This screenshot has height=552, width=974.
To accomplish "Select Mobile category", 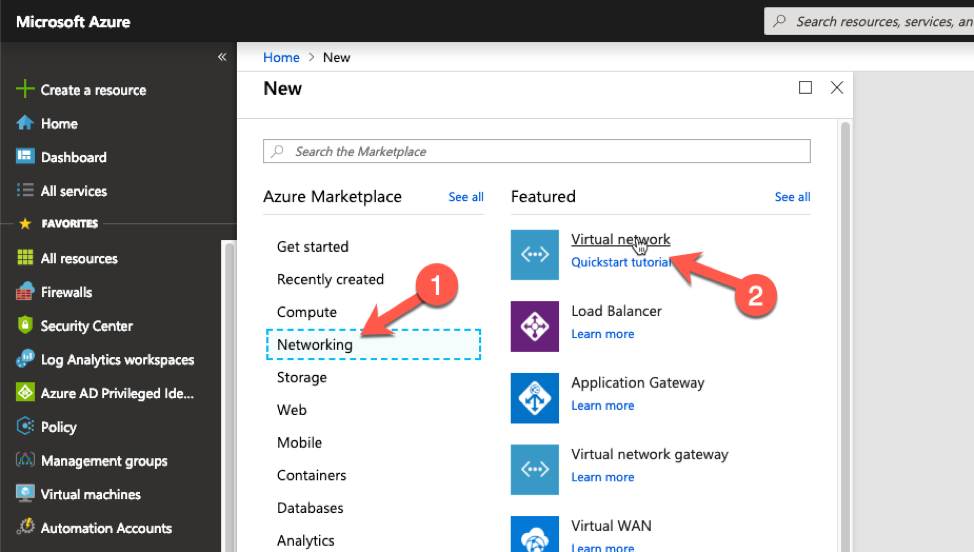I will (x=299, y=443).
